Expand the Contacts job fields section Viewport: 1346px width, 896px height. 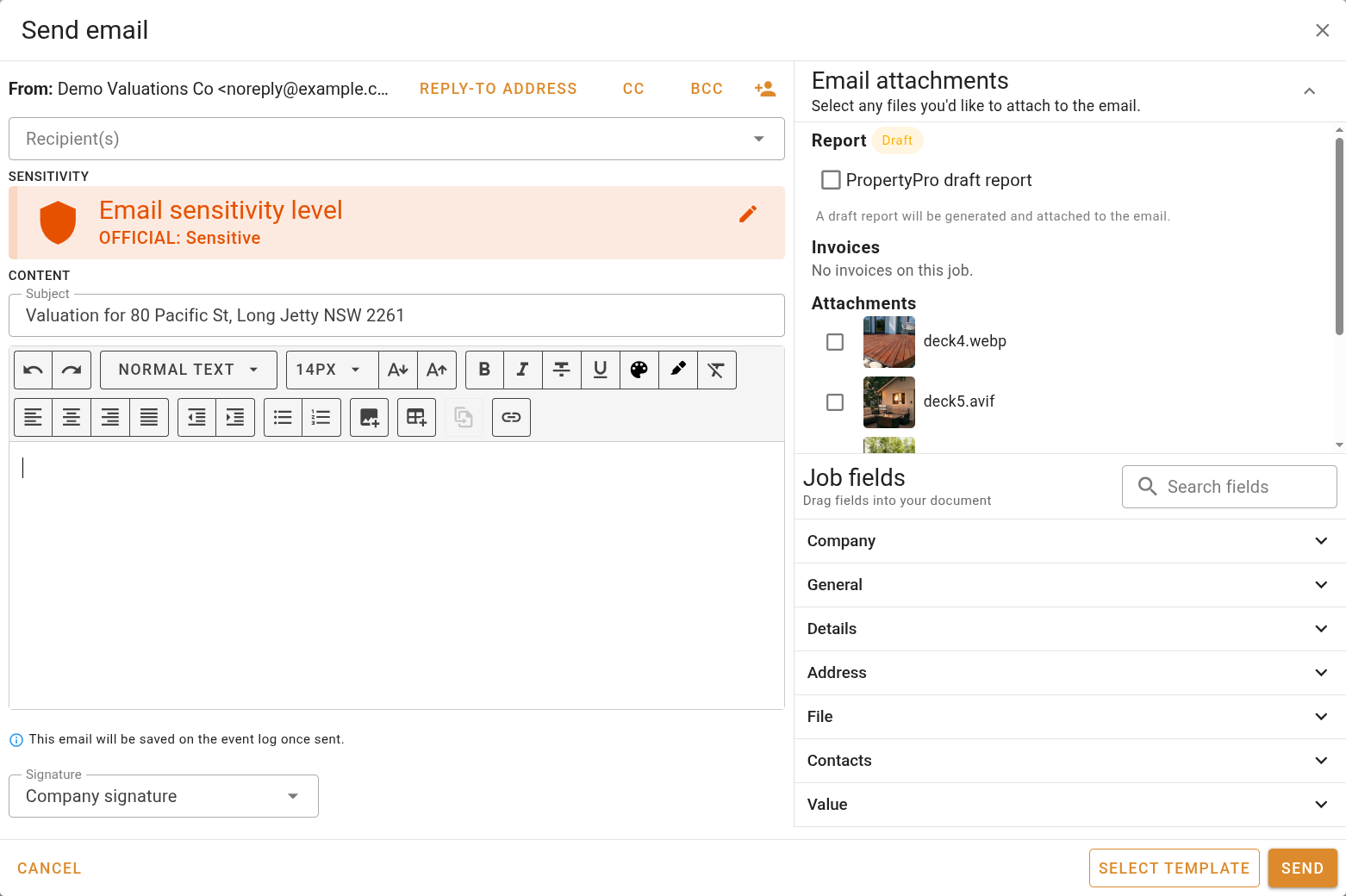(x=1069, y=761)
